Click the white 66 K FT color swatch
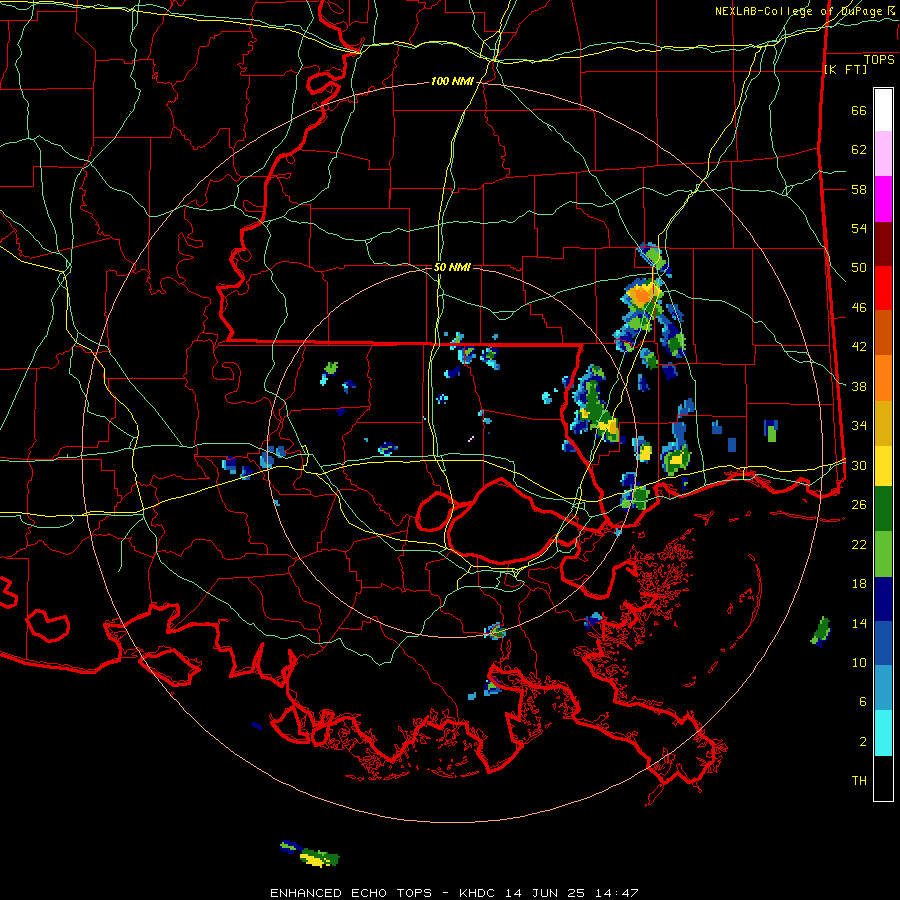This screenshot has width=900, height=900. (x=883, y=110)
